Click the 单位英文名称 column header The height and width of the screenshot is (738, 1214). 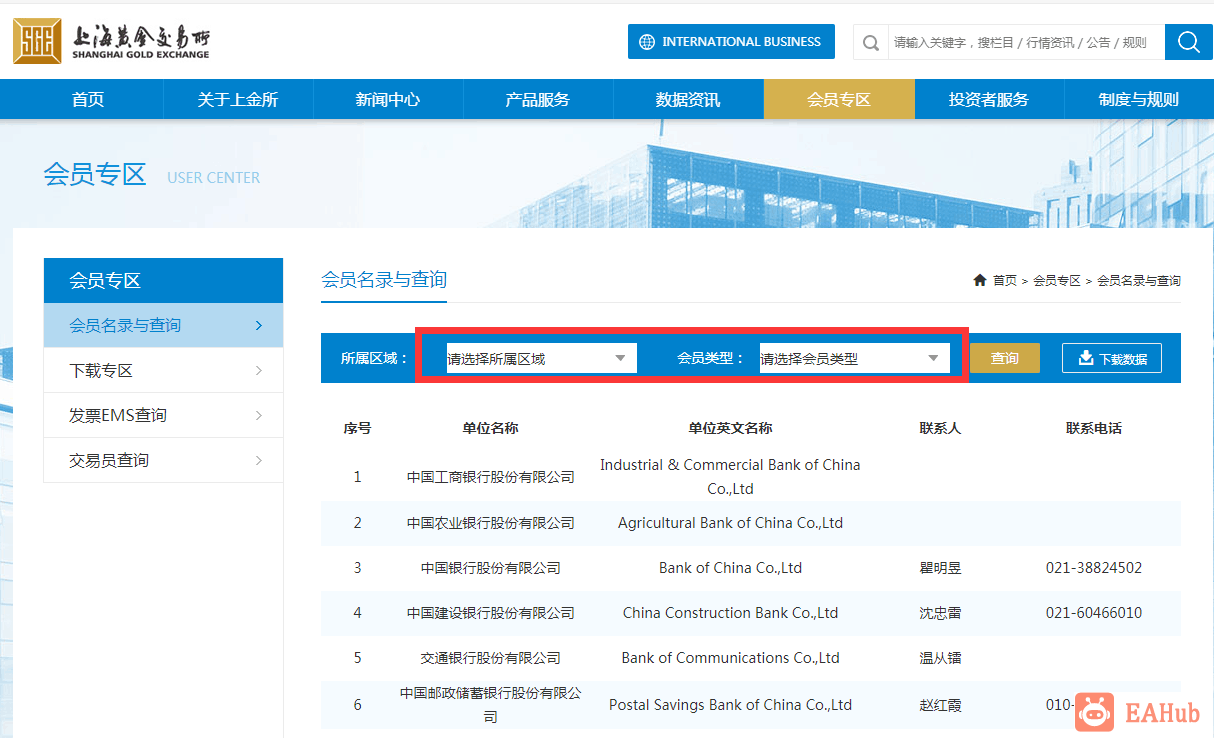click(730, 428)
